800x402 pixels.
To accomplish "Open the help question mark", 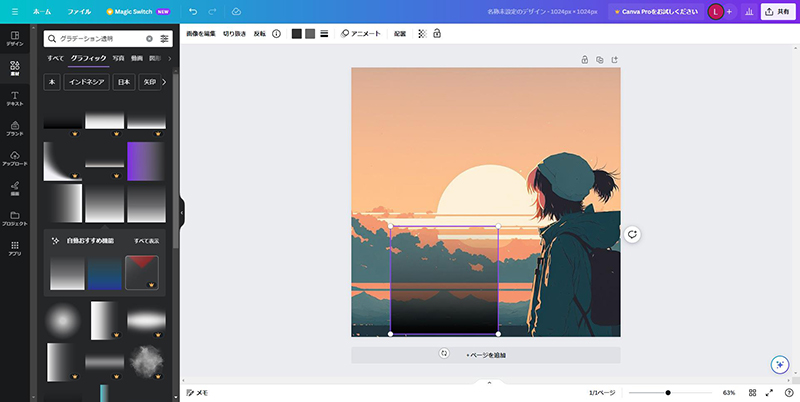I will [789, 393].
